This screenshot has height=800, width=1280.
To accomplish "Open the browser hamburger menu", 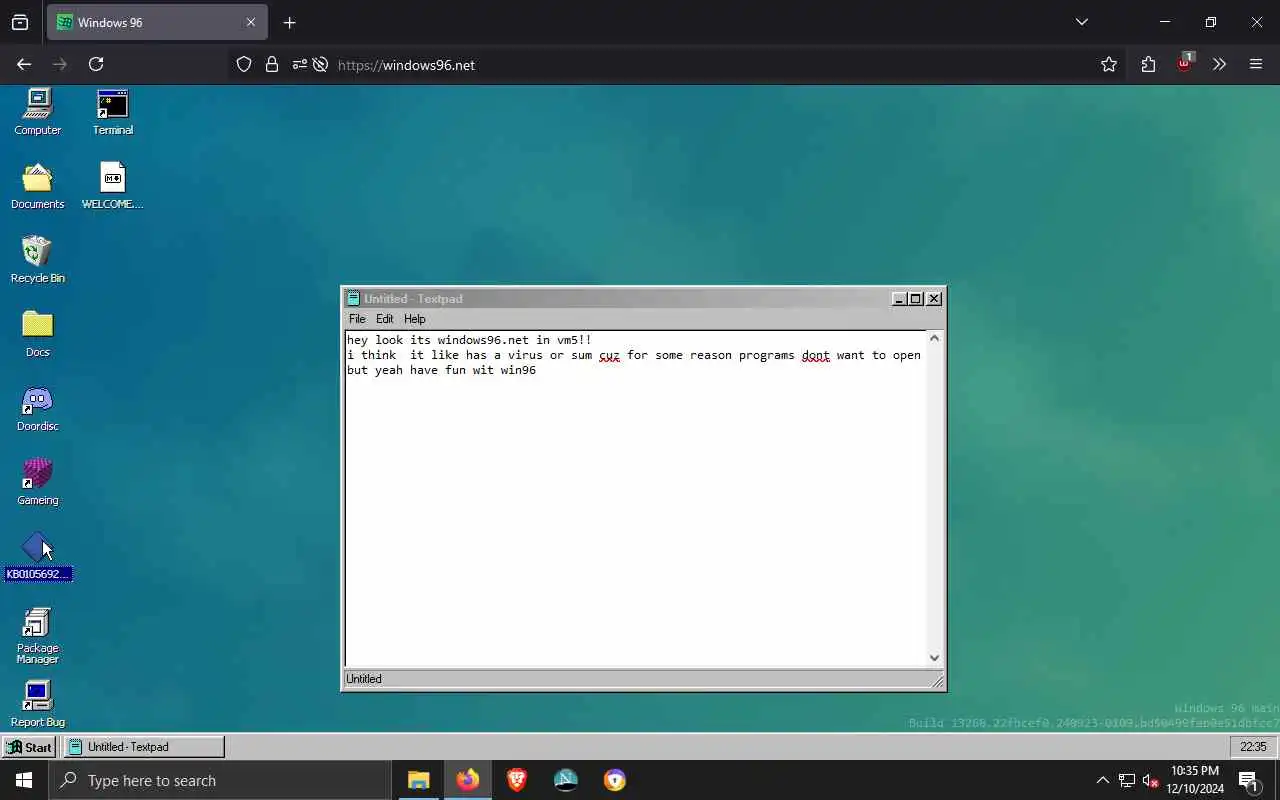I will click(x=1256, y=64).
